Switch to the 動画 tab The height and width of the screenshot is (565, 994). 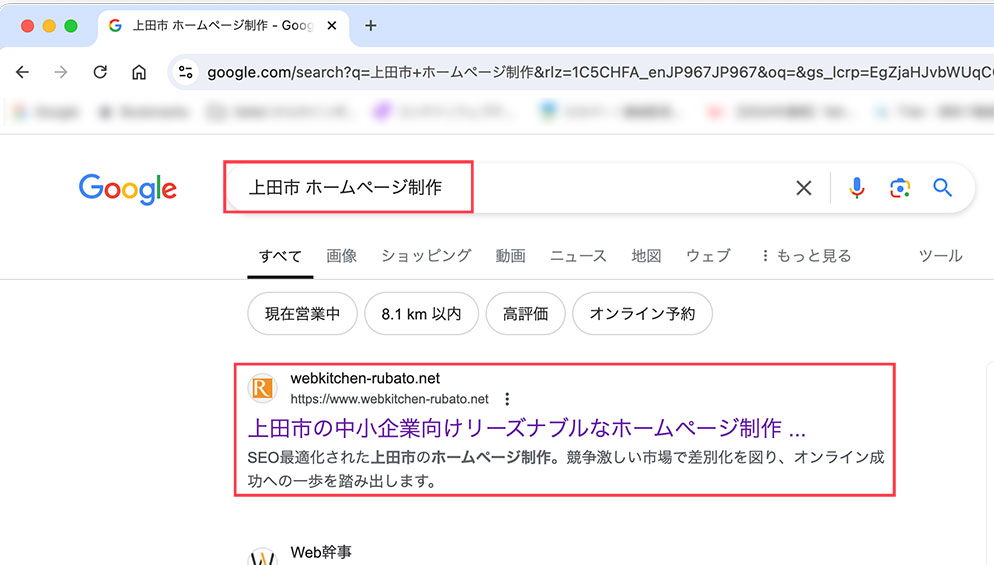pyautogui.click(x=510, y=256)
